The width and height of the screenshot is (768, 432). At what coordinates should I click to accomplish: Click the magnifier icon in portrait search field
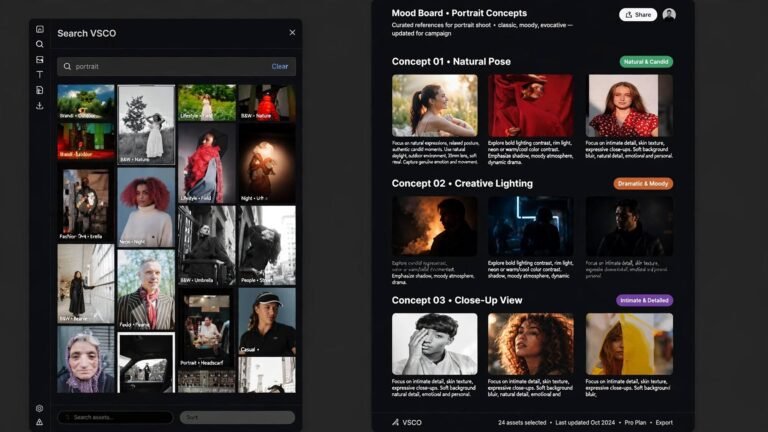(x=67, y=66)
